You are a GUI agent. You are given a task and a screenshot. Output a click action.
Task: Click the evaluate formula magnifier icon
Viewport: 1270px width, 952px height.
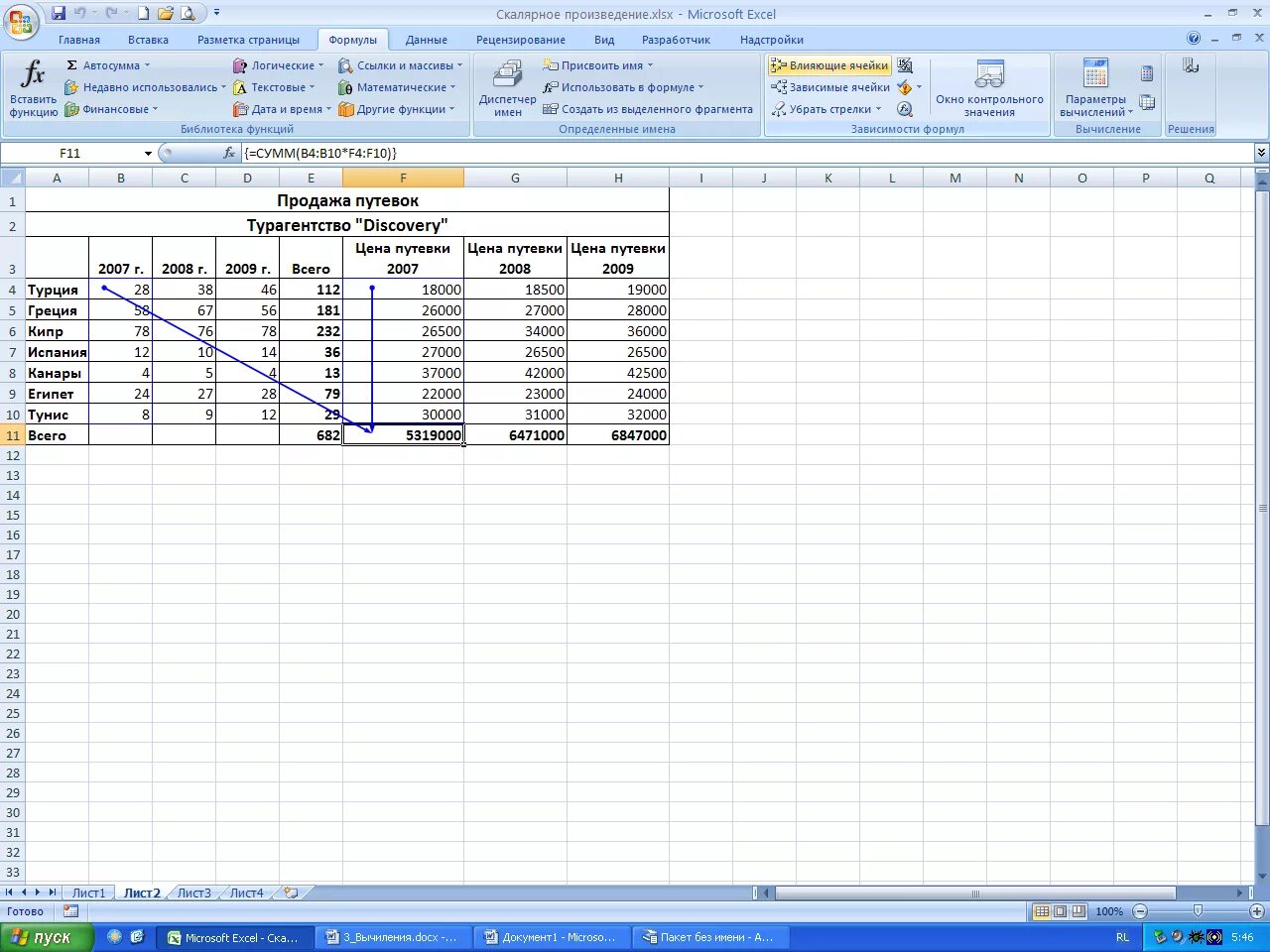pyautogui.click(x=905, y=109)
